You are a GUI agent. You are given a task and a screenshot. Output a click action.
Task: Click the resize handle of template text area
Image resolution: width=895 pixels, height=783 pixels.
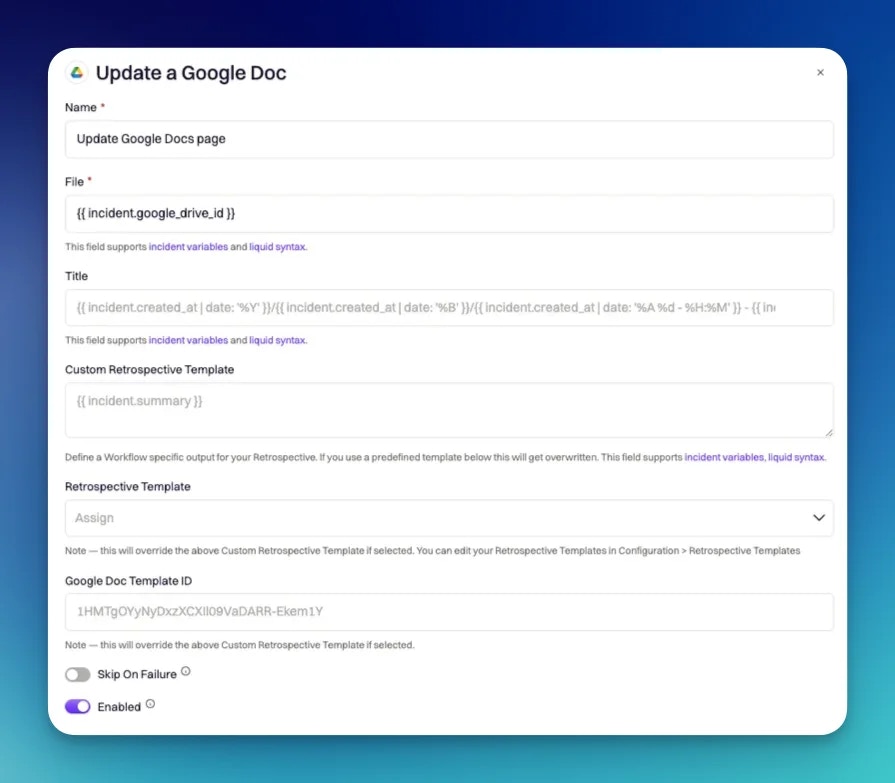(829, 433)
